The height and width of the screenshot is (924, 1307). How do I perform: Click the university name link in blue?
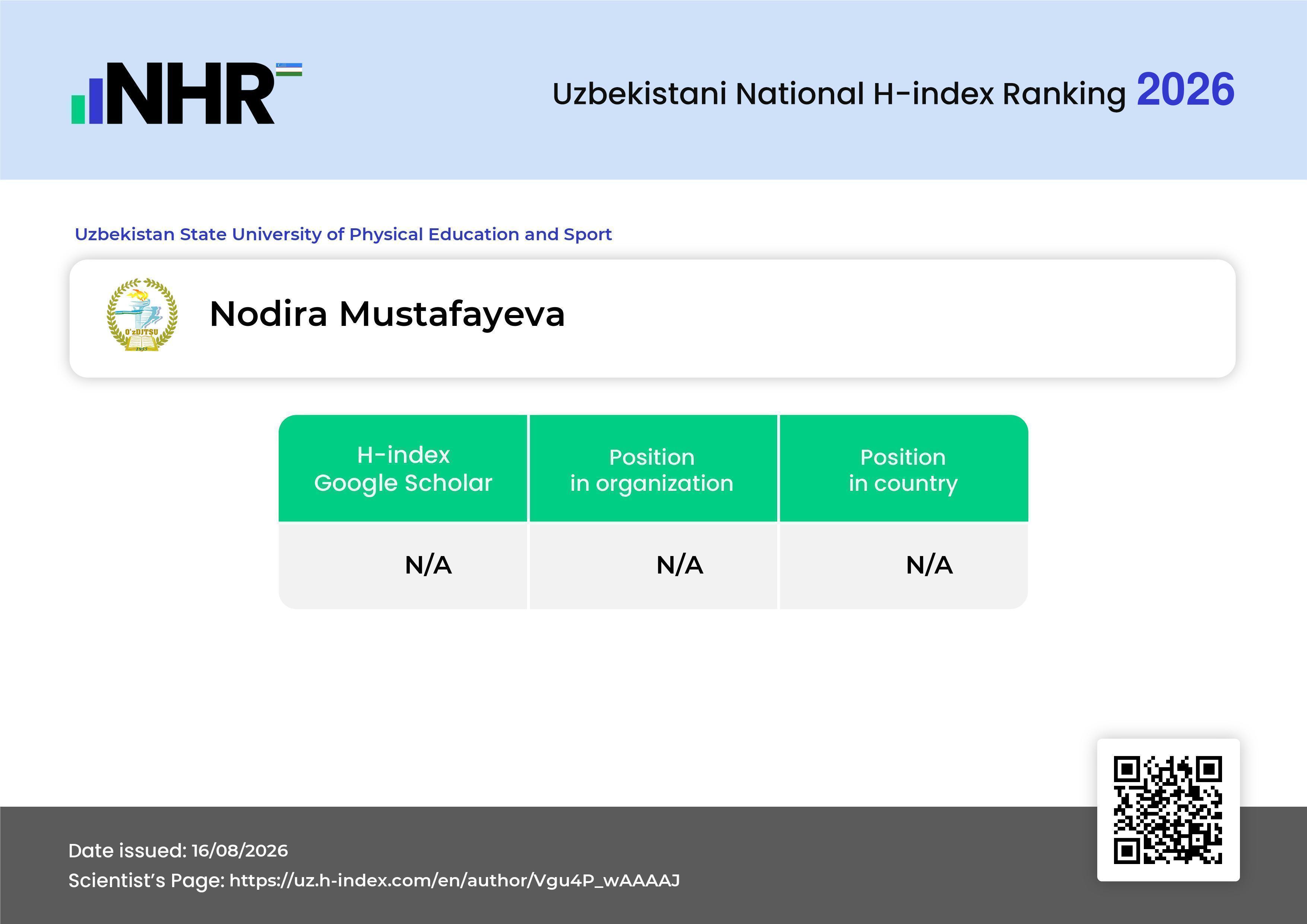tap(343, 234)
